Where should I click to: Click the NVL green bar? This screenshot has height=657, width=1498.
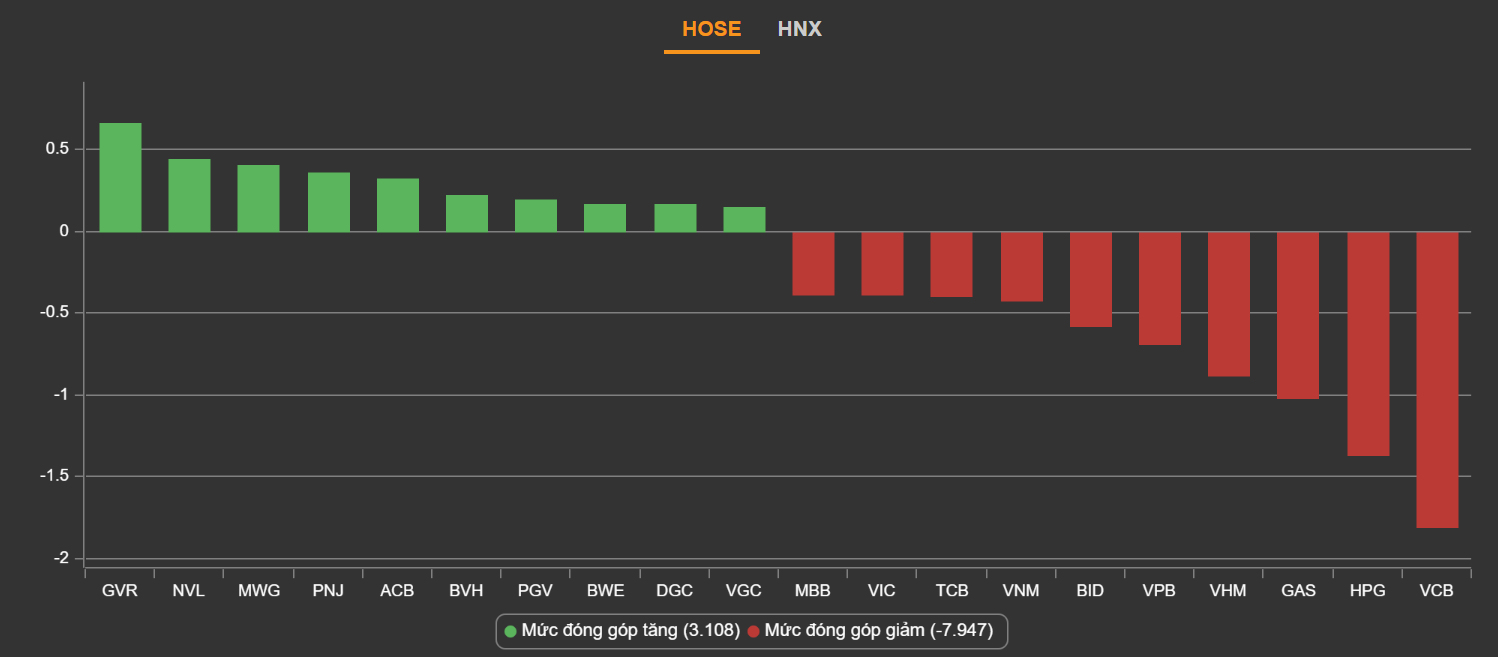189,195
